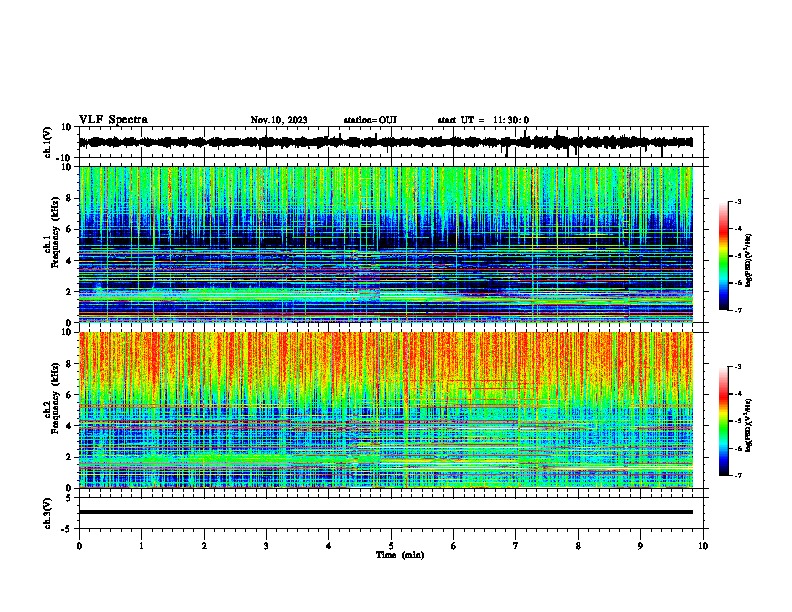
Task: Click the "VLF Spectra" plot title
Action: tap(113, 120)
